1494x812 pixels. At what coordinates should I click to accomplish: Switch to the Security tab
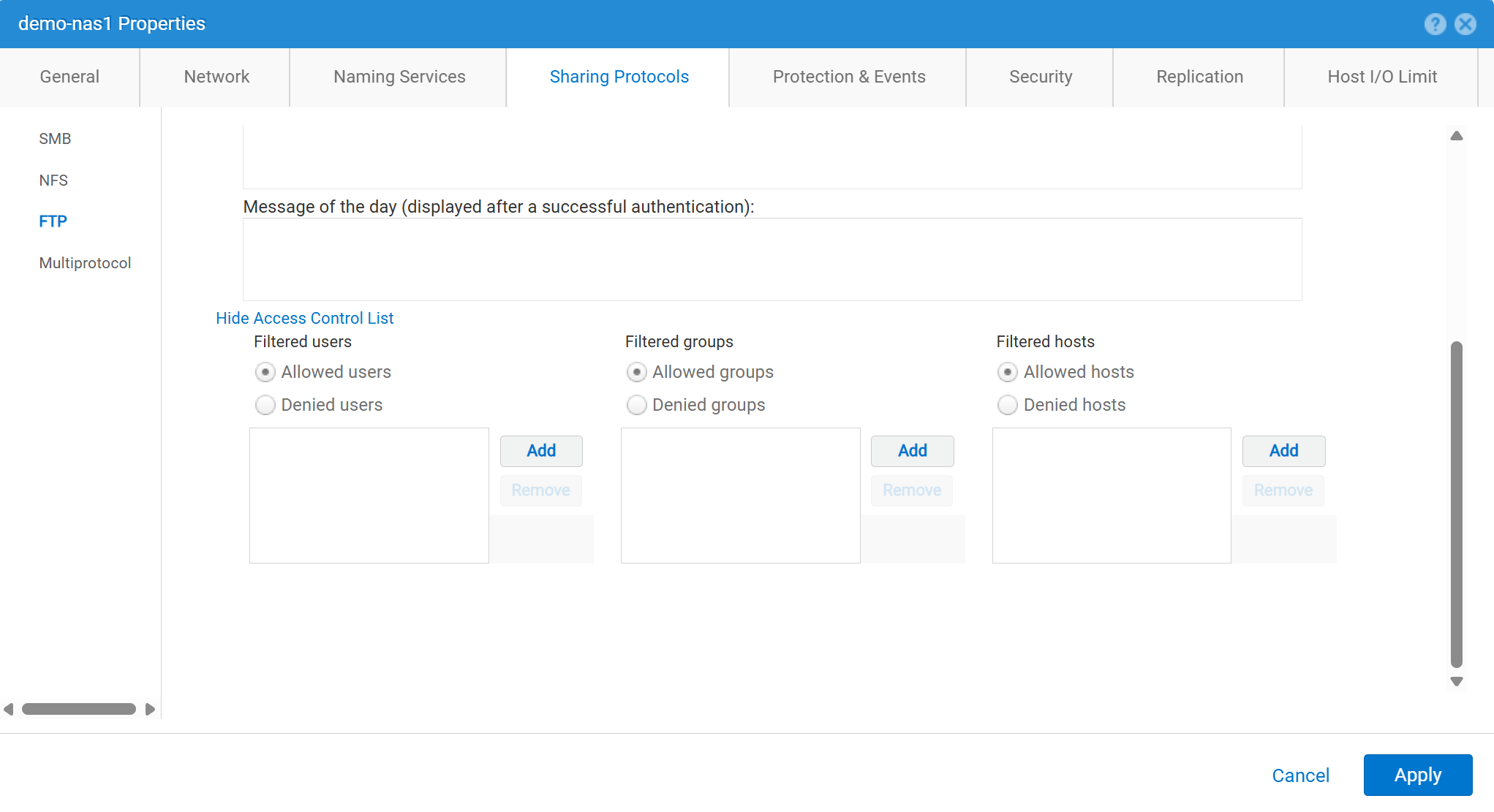(1040, 77)
